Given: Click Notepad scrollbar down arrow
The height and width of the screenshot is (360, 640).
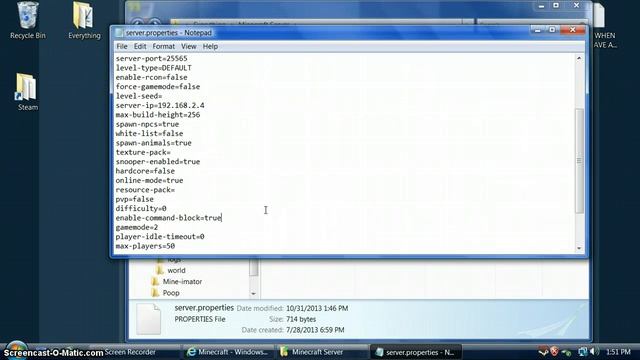Looking at the screenshot, I should click(x=579, y=248).
